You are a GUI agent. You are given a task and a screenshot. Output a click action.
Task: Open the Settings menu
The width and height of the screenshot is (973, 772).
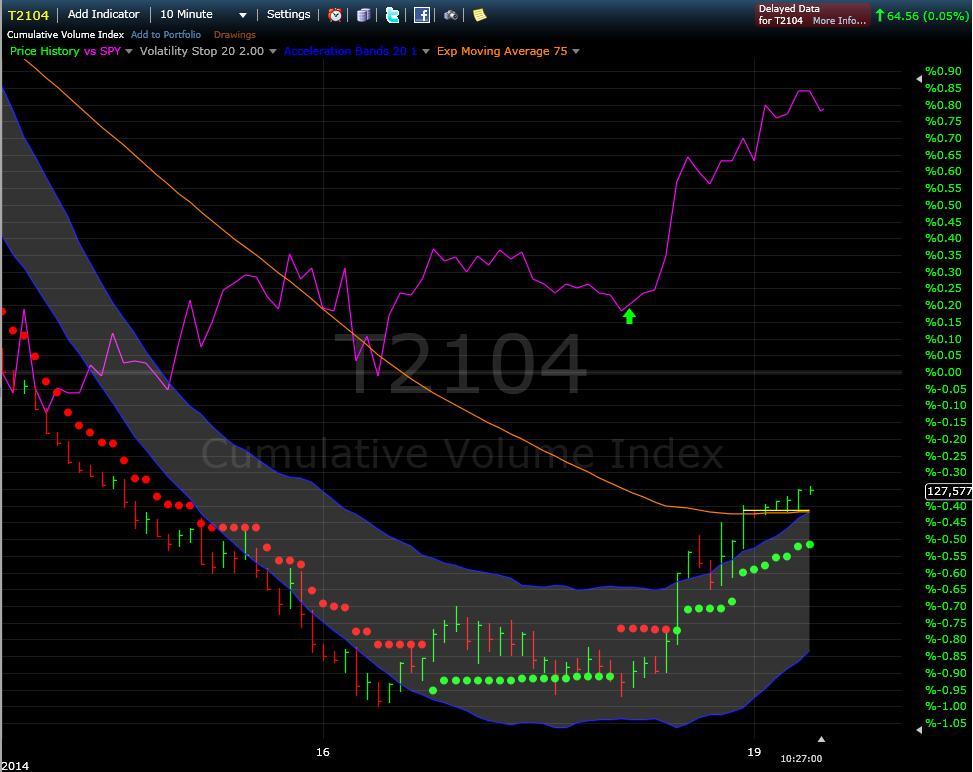click(289, 14)
